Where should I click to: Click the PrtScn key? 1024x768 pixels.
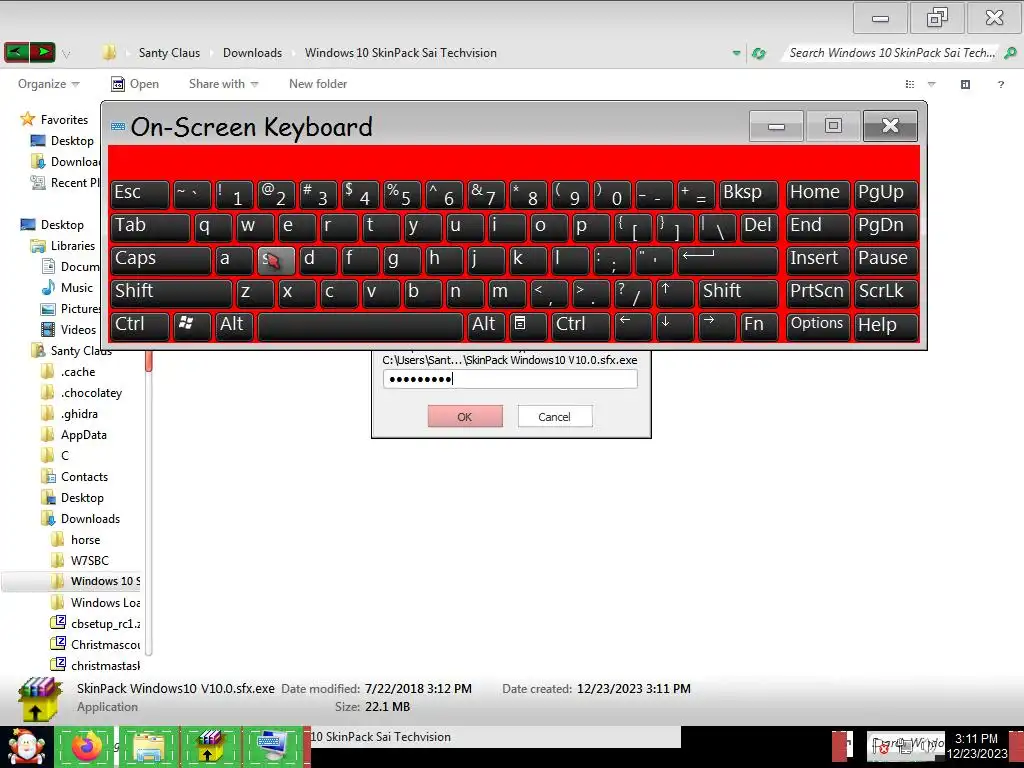818,293
